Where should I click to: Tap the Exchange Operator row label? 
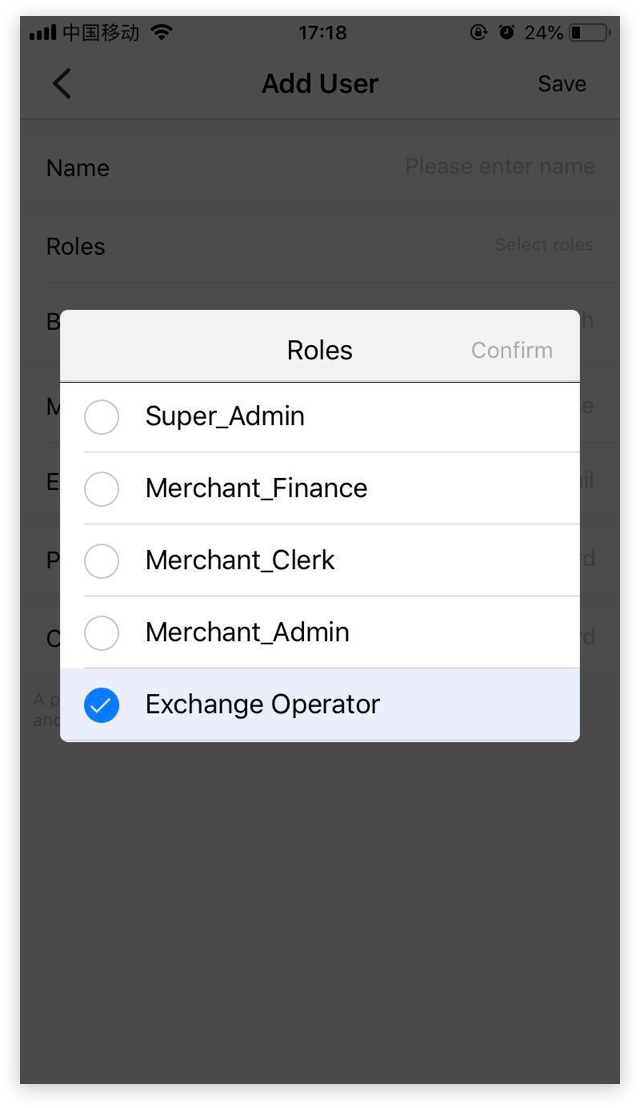(x=262, y=705)
